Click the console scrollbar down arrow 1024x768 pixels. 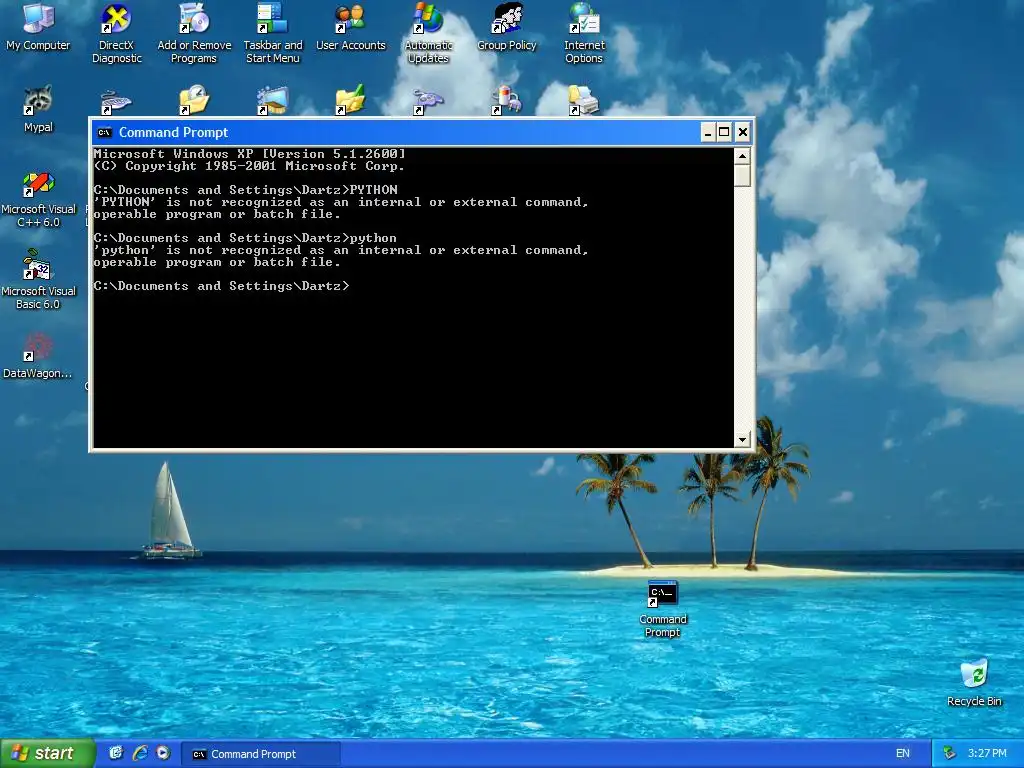tap(741, 440)
